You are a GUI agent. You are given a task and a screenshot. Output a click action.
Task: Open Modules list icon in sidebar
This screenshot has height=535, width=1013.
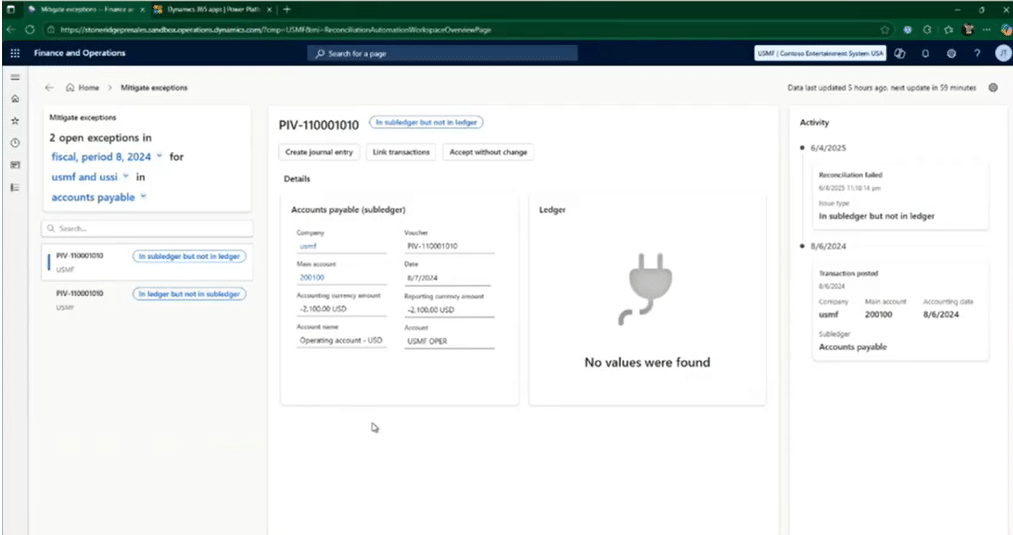15,186
